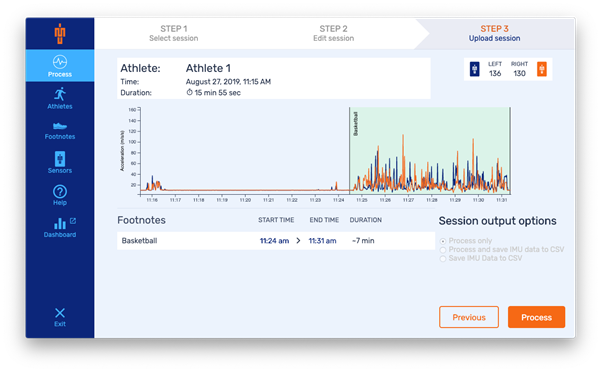Select the blue left sensor icon
This screenshot has height=372, width=601.
point(475,69)
